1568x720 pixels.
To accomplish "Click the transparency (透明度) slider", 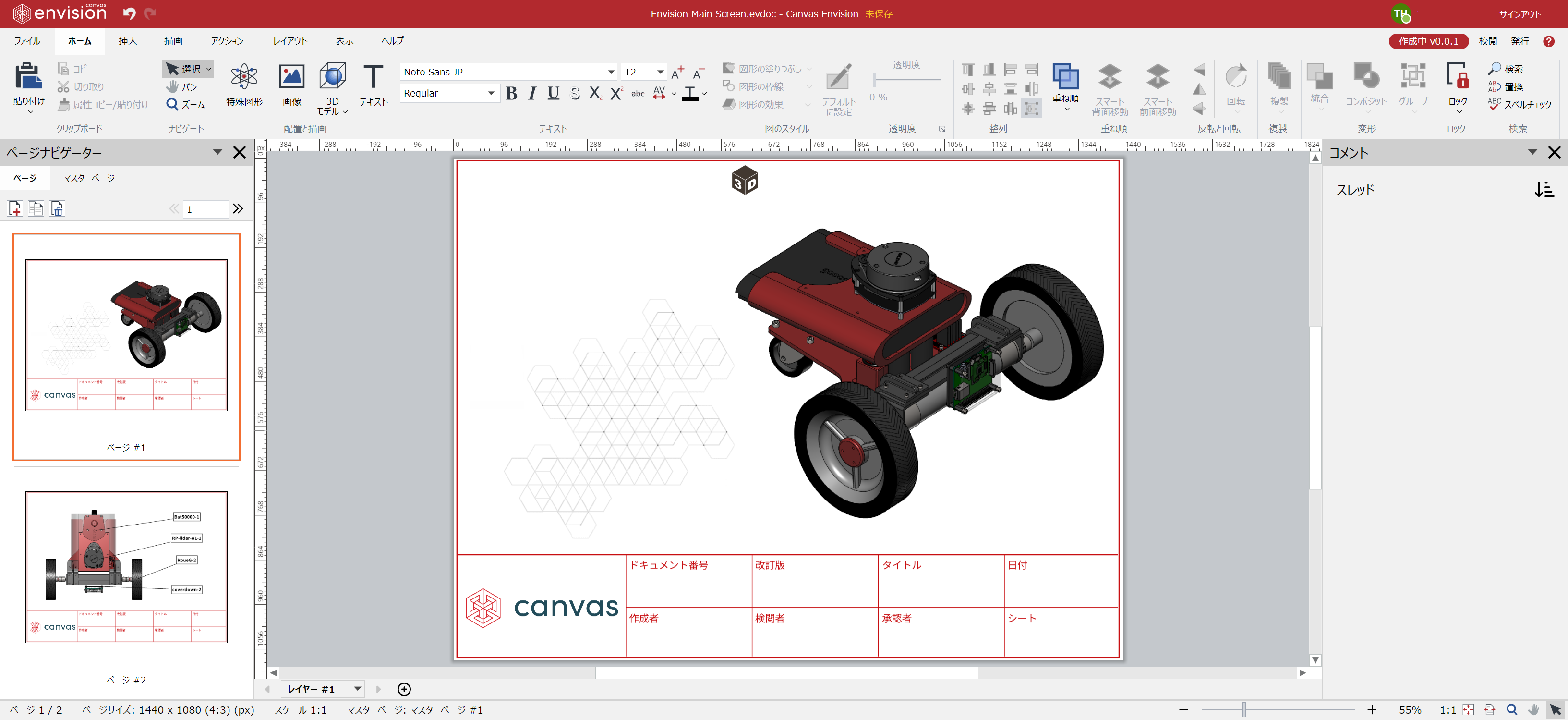I will (x=906, y=79).
